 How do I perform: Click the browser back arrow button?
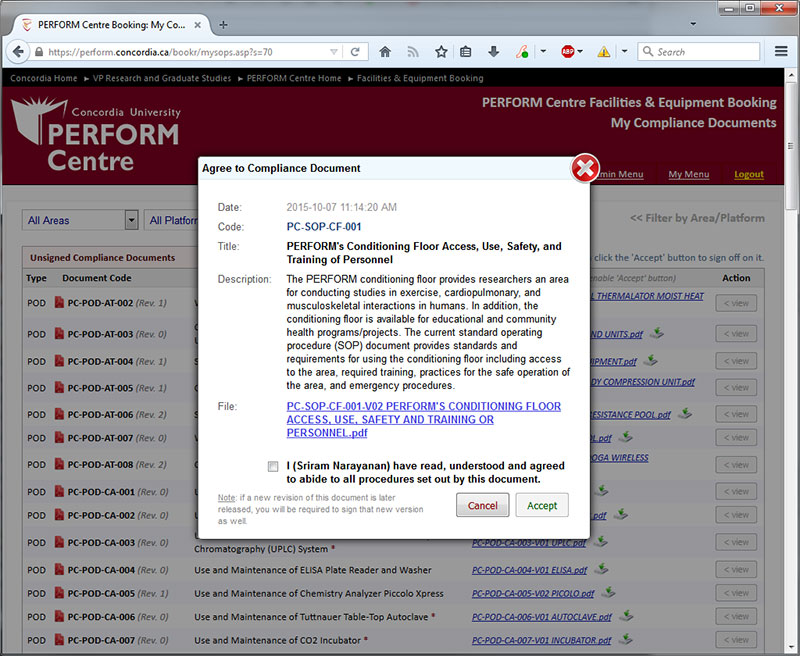click(18, 51)
